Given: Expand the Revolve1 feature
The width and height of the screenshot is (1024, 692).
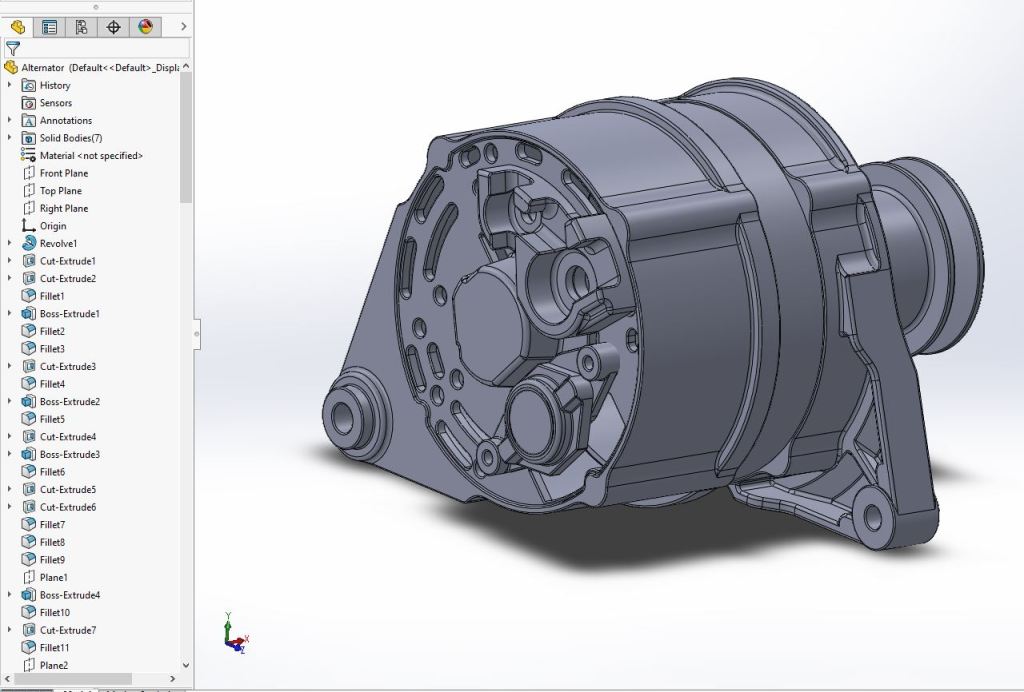Looking at the screenshot, I should point(10,243).
